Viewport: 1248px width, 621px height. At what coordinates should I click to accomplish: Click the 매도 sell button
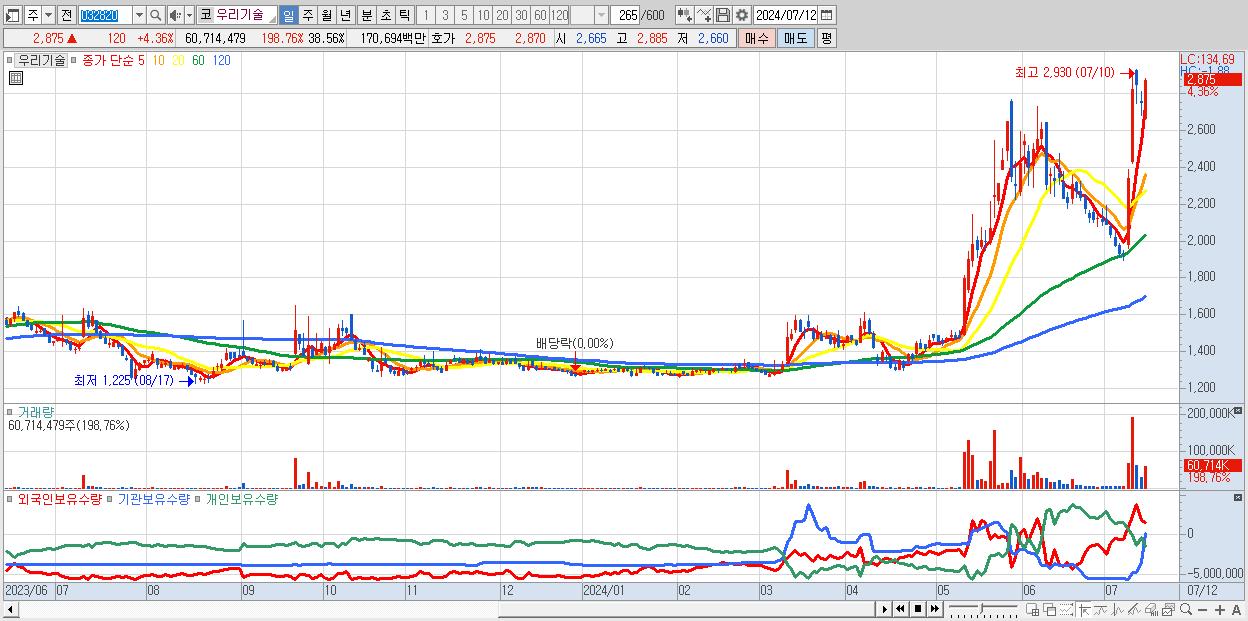795,38
